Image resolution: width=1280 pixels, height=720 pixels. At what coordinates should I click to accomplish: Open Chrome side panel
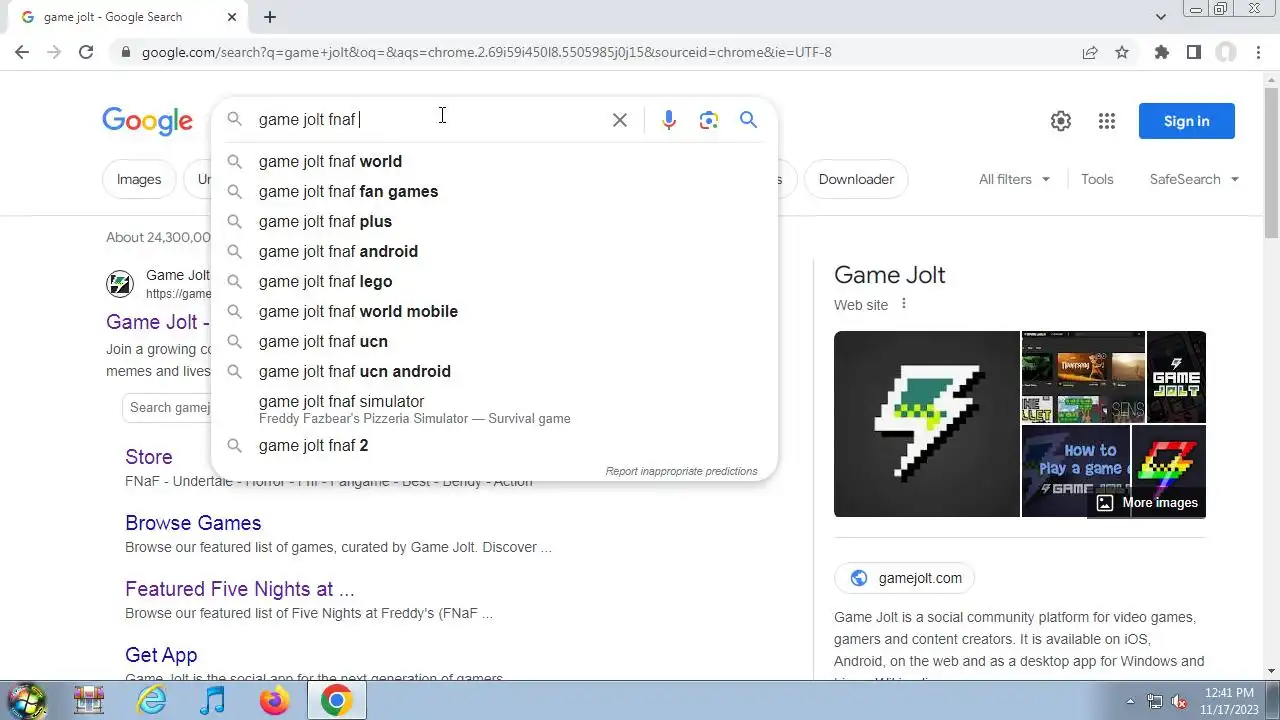click(1193, 52)
